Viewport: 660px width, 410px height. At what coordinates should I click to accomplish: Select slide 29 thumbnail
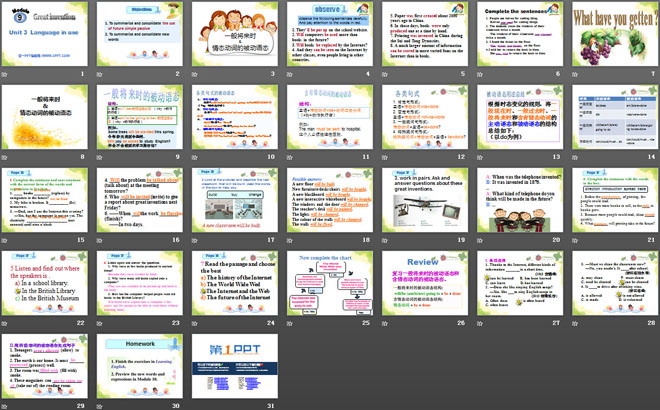click(45, 366)
